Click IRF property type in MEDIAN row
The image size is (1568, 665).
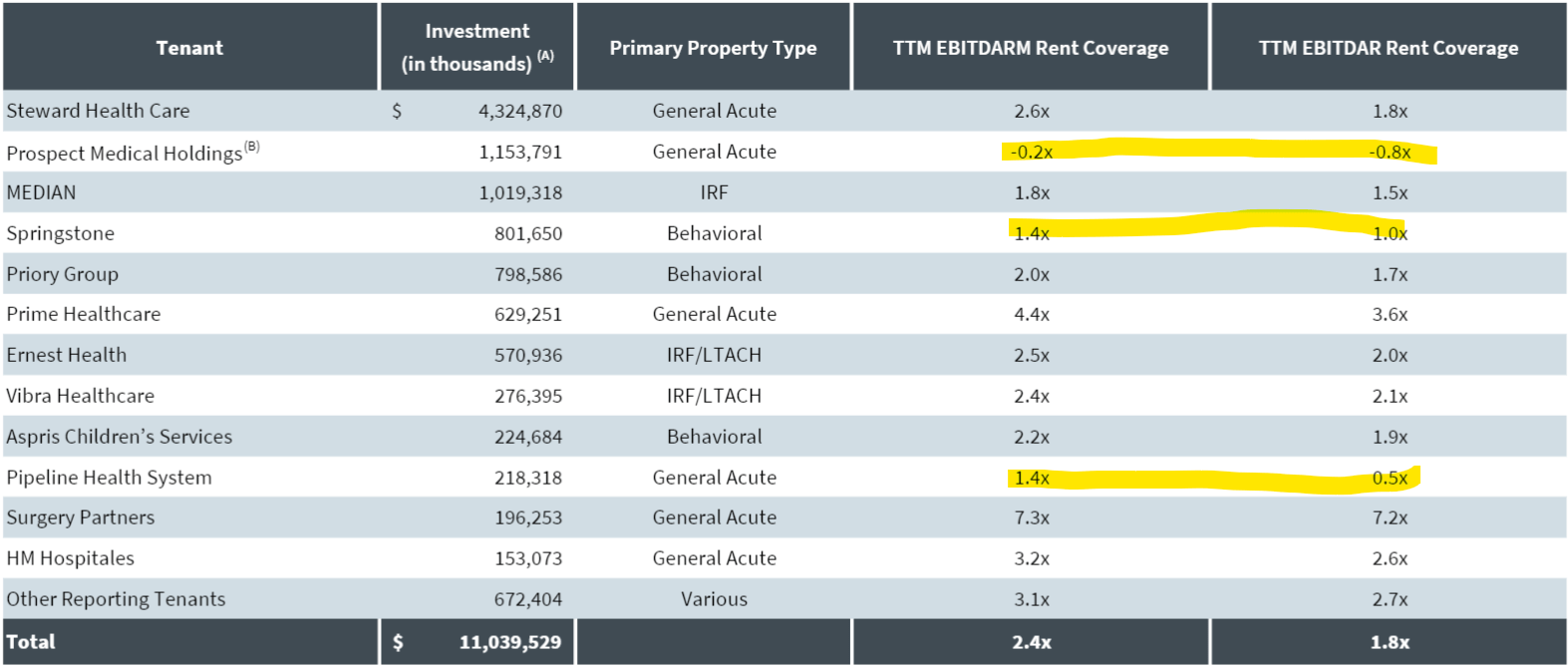(714, 192)
